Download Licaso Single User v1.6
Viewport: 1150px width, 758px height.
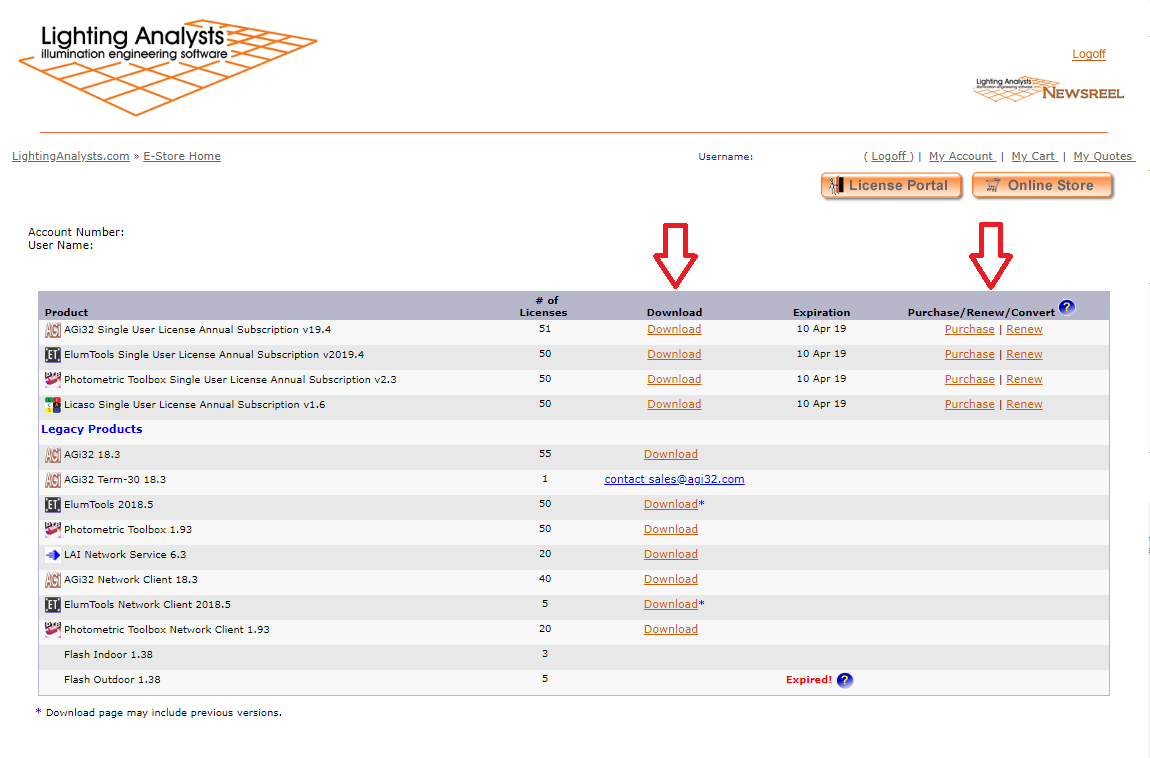pos(674,405)
